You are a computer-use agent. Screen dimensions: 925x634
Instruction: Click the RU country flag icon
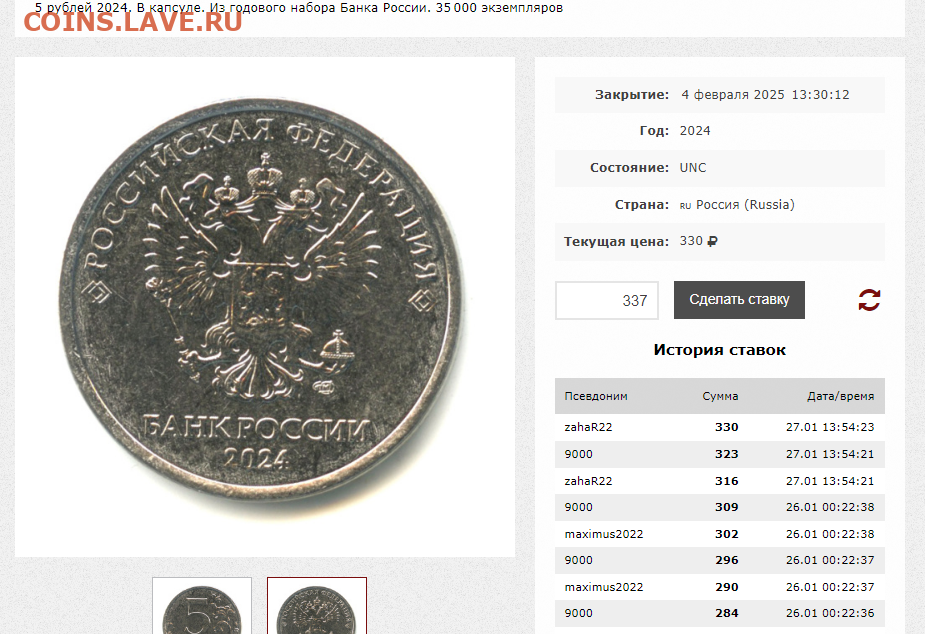coord(685,206)
